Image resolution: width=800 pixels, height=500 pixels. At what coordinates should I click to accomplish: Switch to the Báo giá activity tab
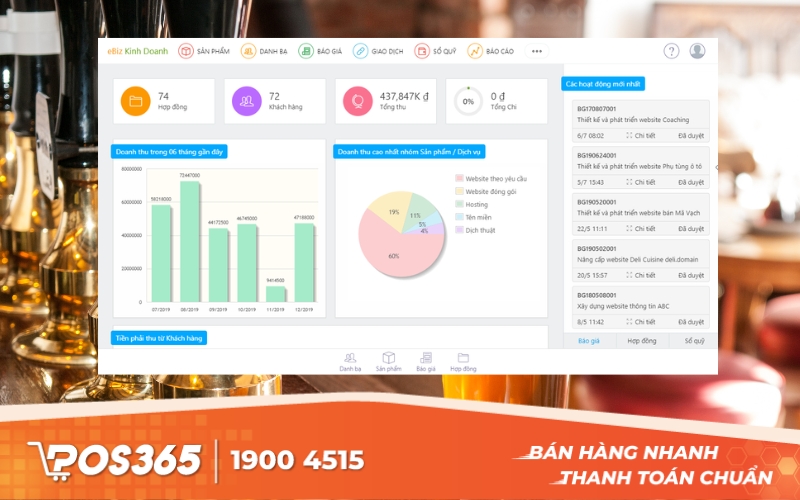pos(589,341)
